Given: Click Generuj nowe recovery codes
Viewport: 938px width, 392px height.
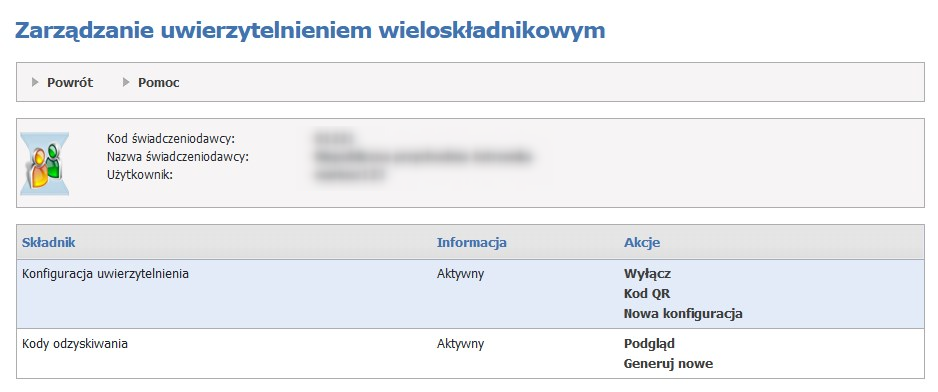Looking at the screenshot, I should tap(668, 363).
